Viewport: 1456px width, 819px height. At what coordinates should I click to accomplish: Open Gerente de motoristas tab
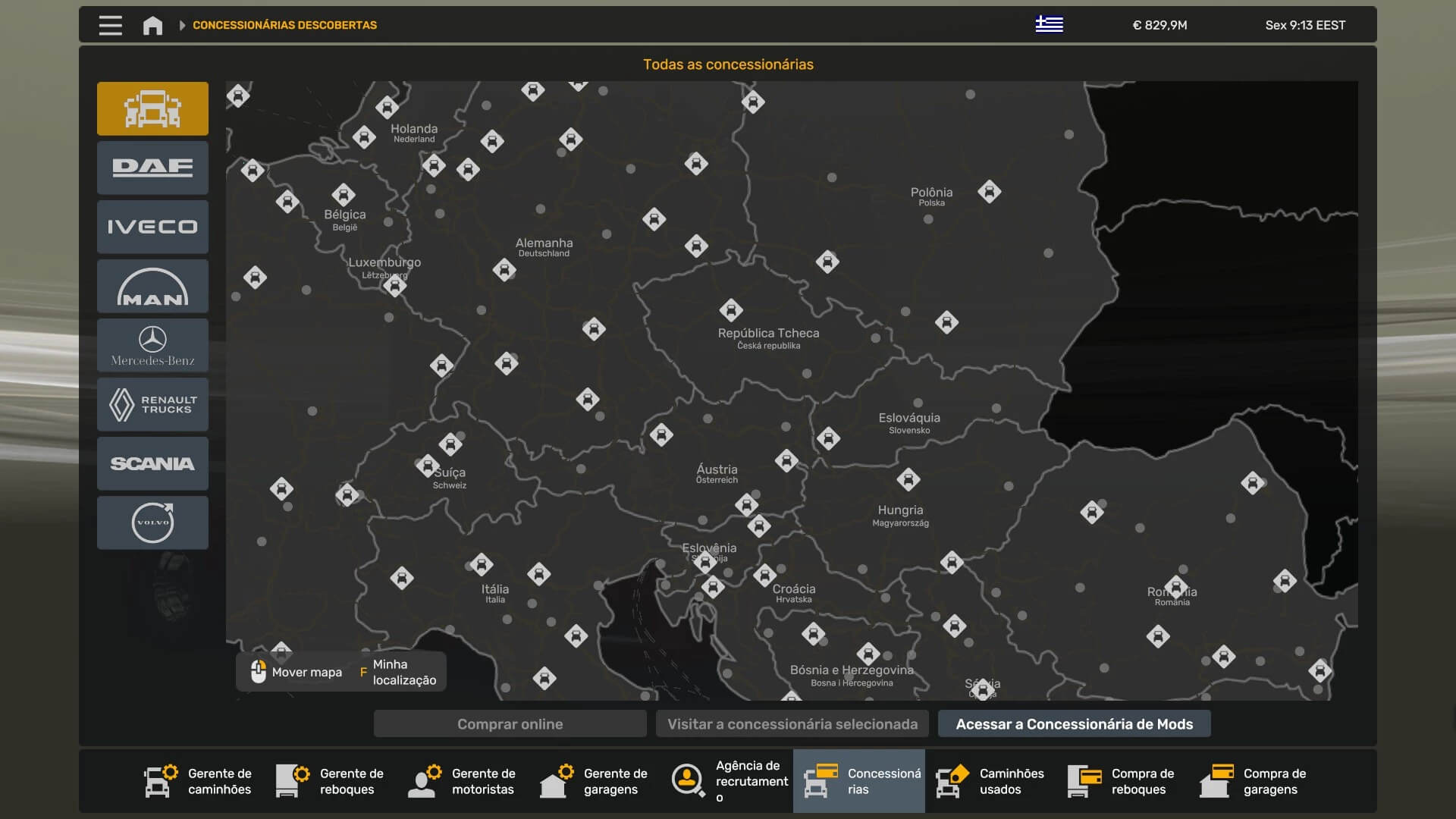(463, 781)
